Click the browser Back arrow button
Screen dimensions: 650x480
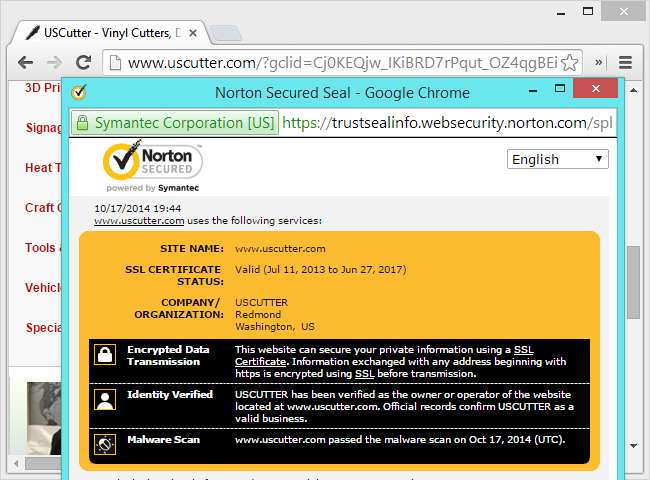pos(25,62)
